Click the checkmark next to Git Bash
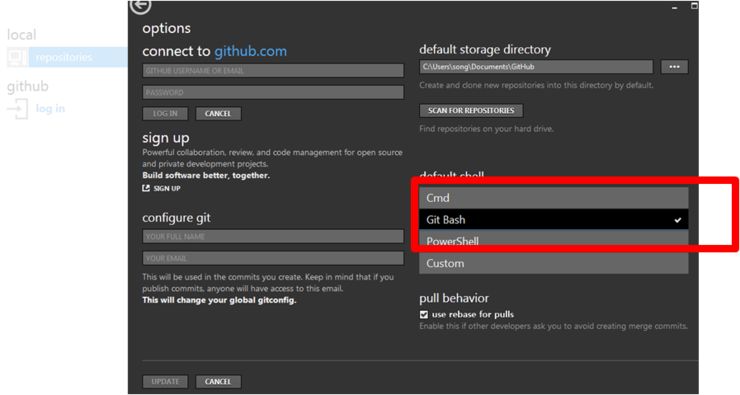 (x=678, y=220)
